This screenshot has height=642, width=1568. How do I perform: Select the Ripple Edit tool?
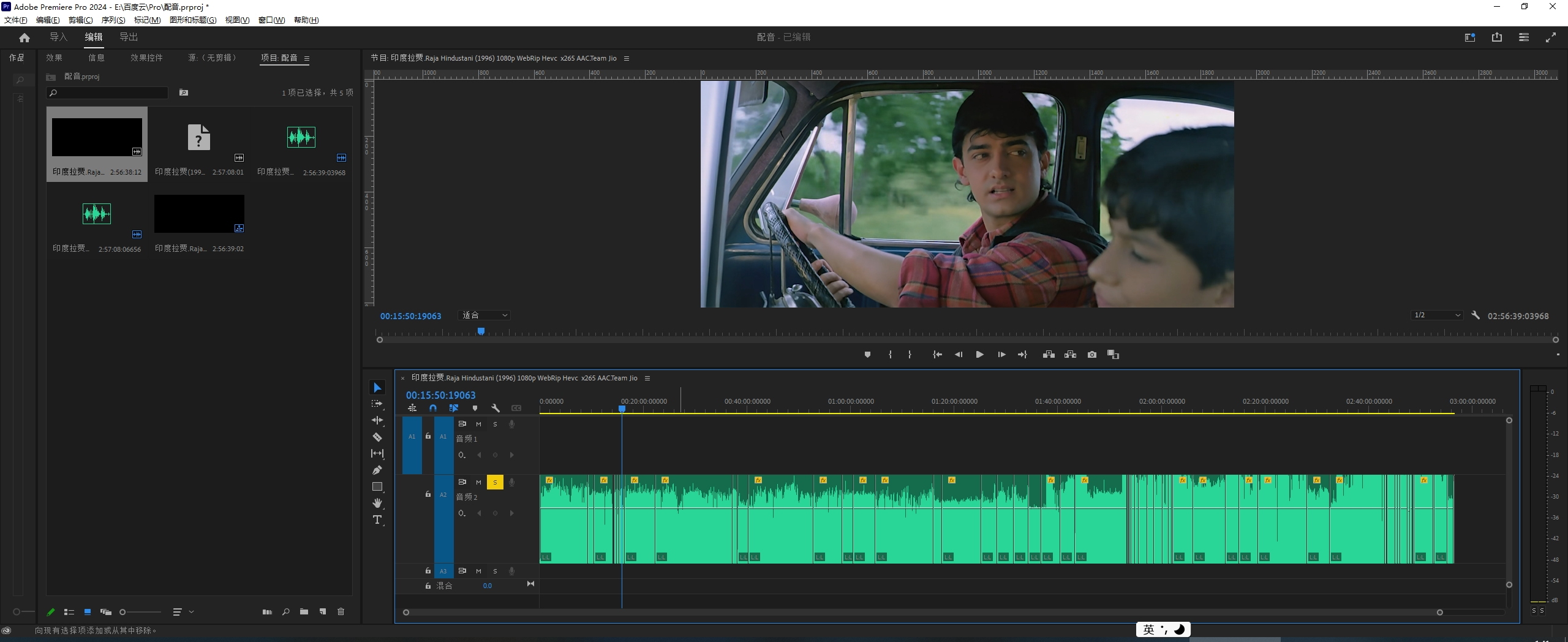coord(377,420)
